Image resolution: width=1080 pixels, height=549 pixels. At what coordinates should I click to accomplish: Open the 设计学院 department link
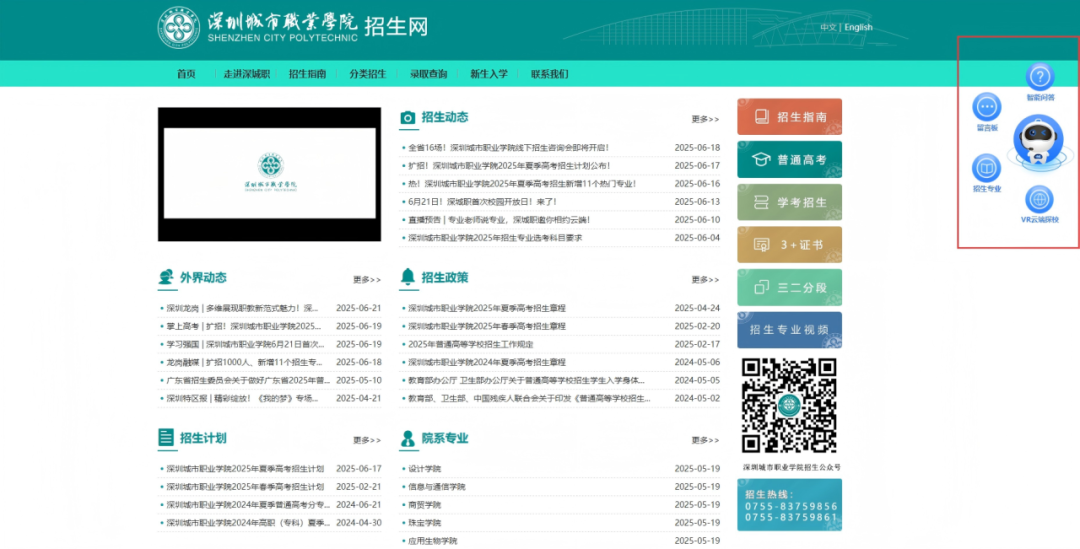[x=424, y=469]
